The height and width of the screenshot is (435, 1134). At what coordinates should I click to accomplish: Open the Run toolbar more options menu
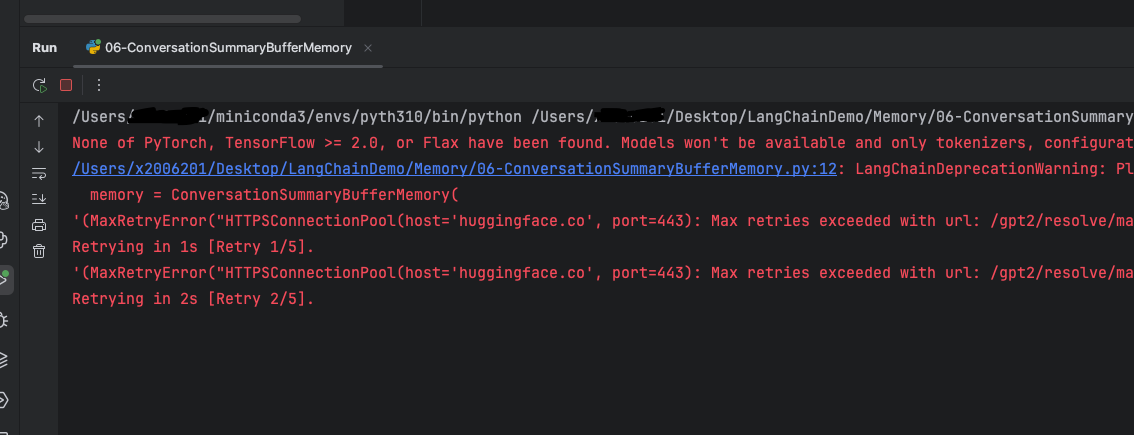99,85
